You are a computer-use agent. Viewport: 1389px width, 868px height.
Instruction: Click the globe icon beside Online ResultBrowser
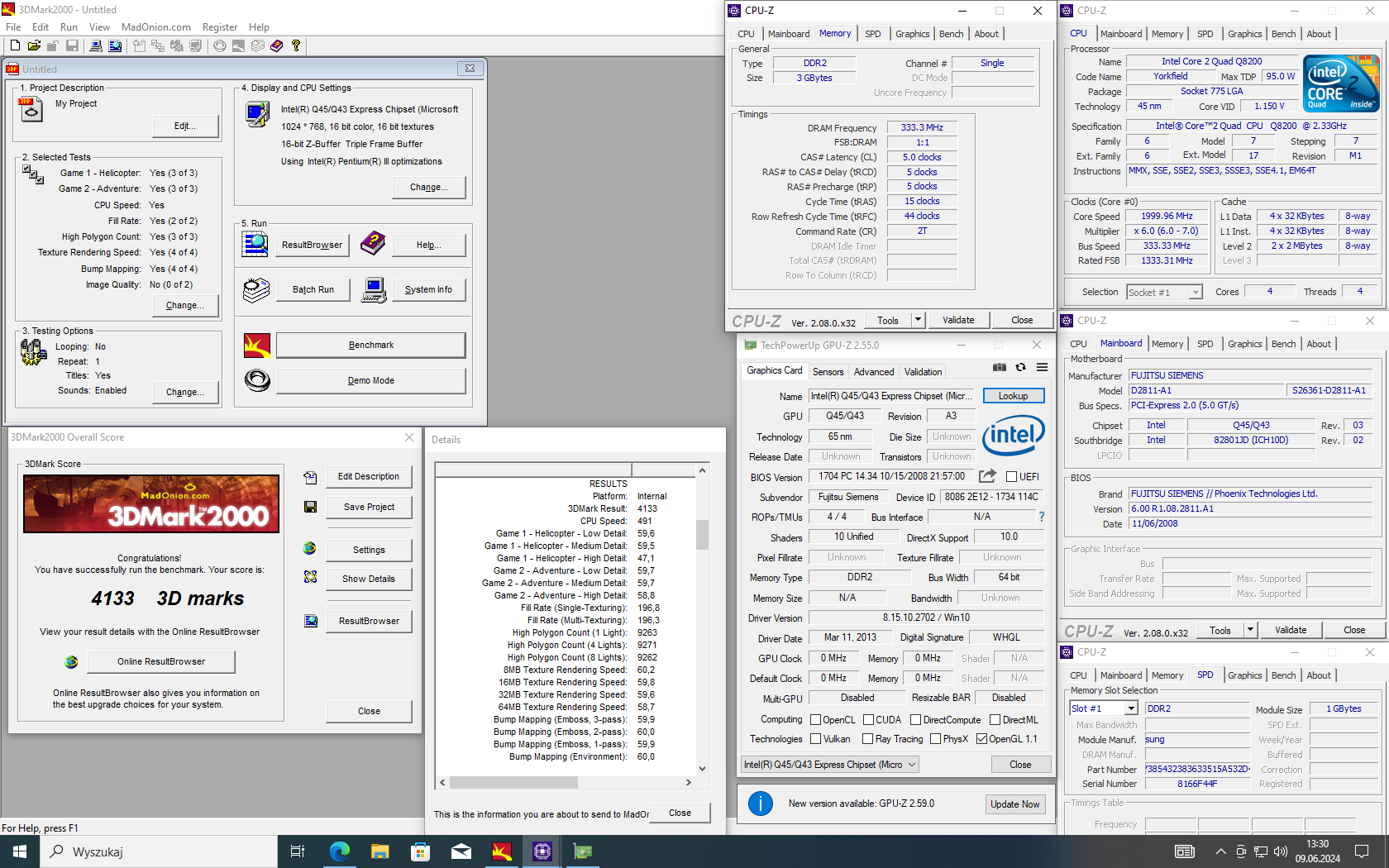tap(71, 661)
